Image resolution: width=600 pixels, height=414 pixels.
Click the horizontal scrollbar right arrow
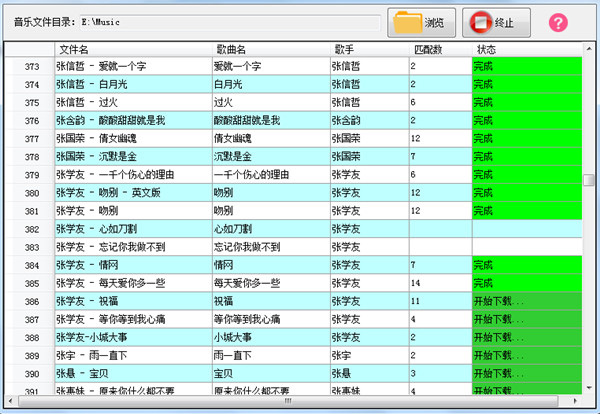click(576, 400)
